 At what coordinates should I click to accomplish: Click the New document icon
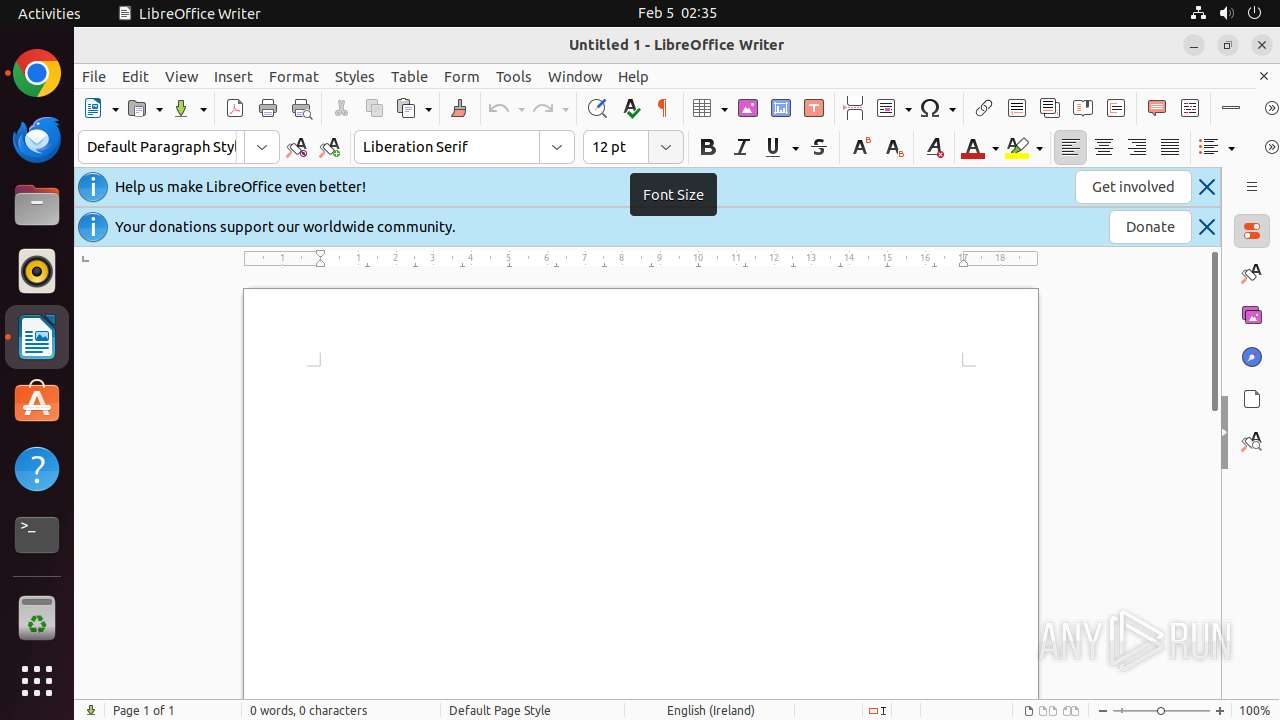click(x=93, y=109)
